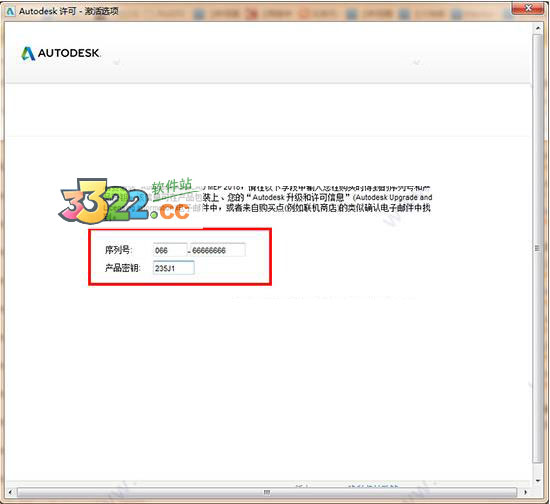Click the 序列号 label
Screen dimensions: 550x504
[x=118, y=250]
